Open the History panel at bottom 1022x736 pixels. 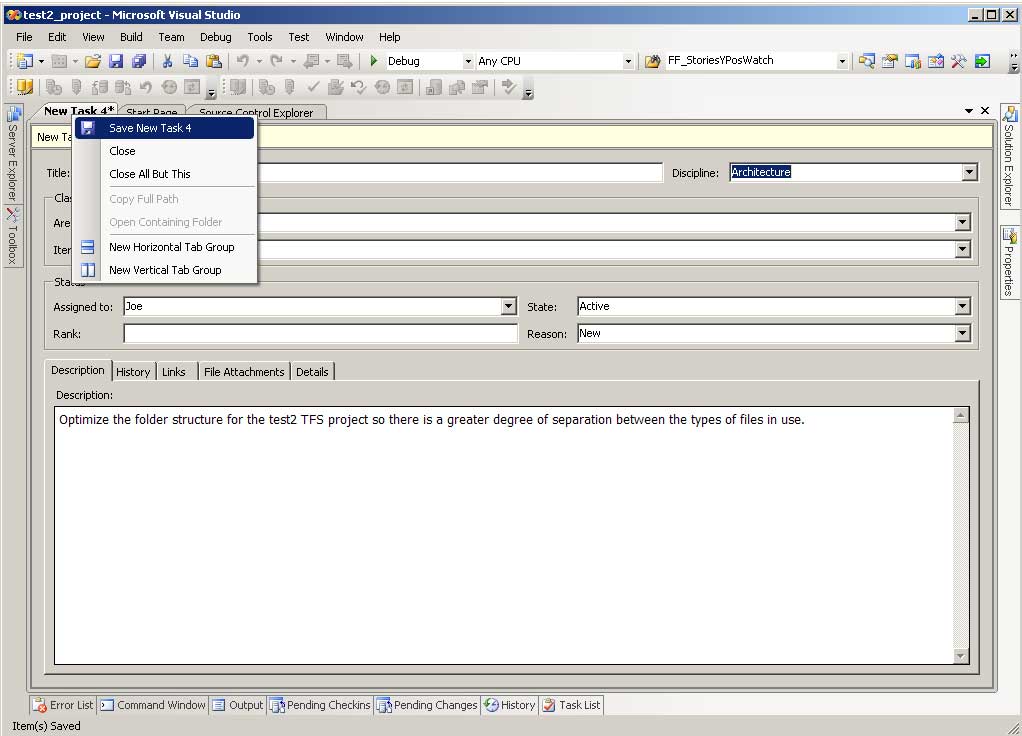pos(510,705)
